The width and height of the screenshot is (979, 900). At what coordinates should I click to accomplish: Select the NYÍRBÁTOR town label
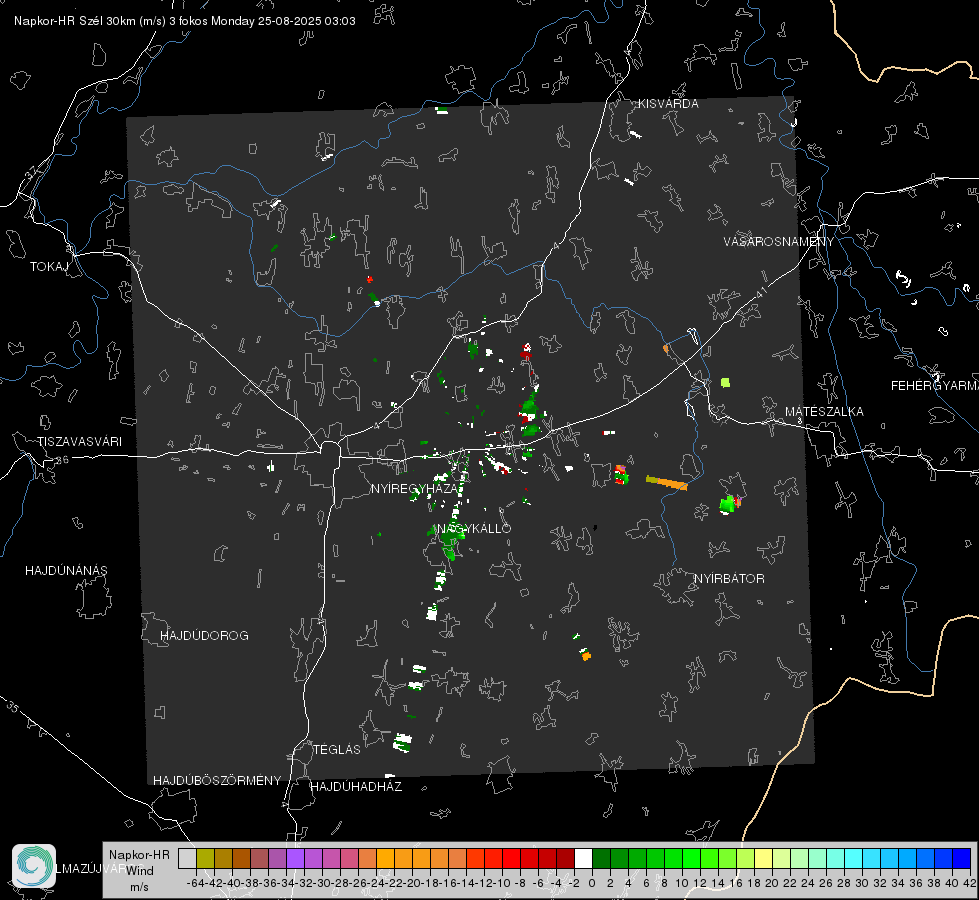tap(729, 578)
